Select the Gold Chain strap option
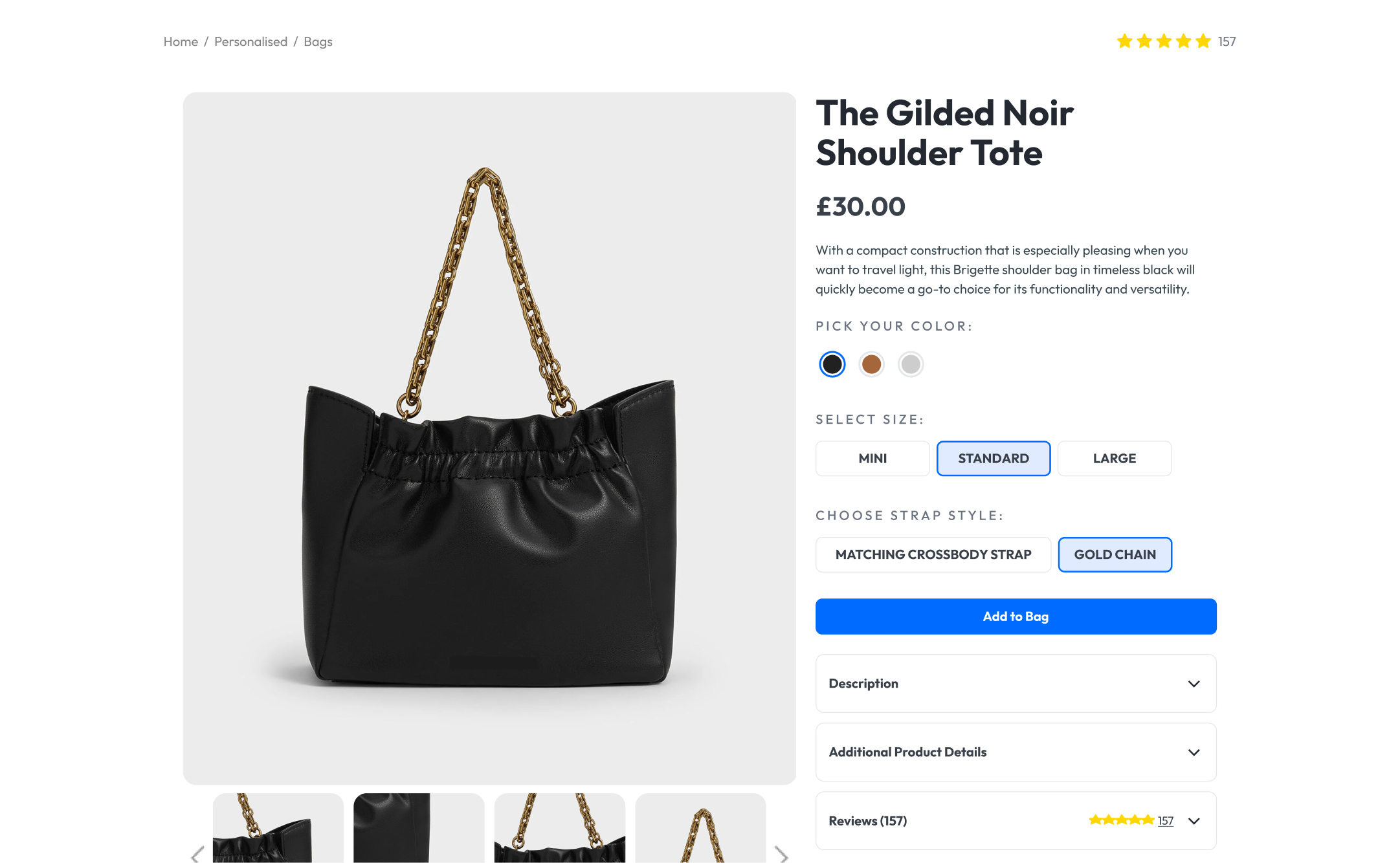 pos(1115,554)
